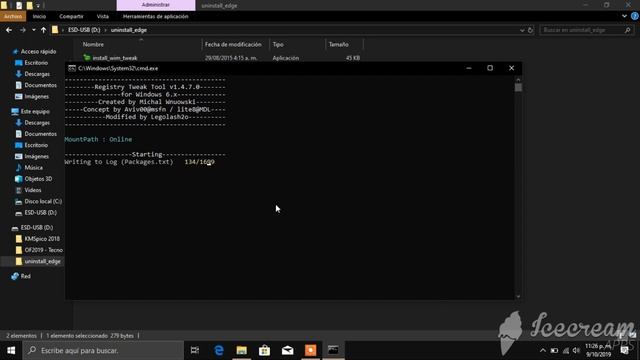Screen dimensions: 640x360
Task: Sort by Tipo column header
Action: point(278,44)
